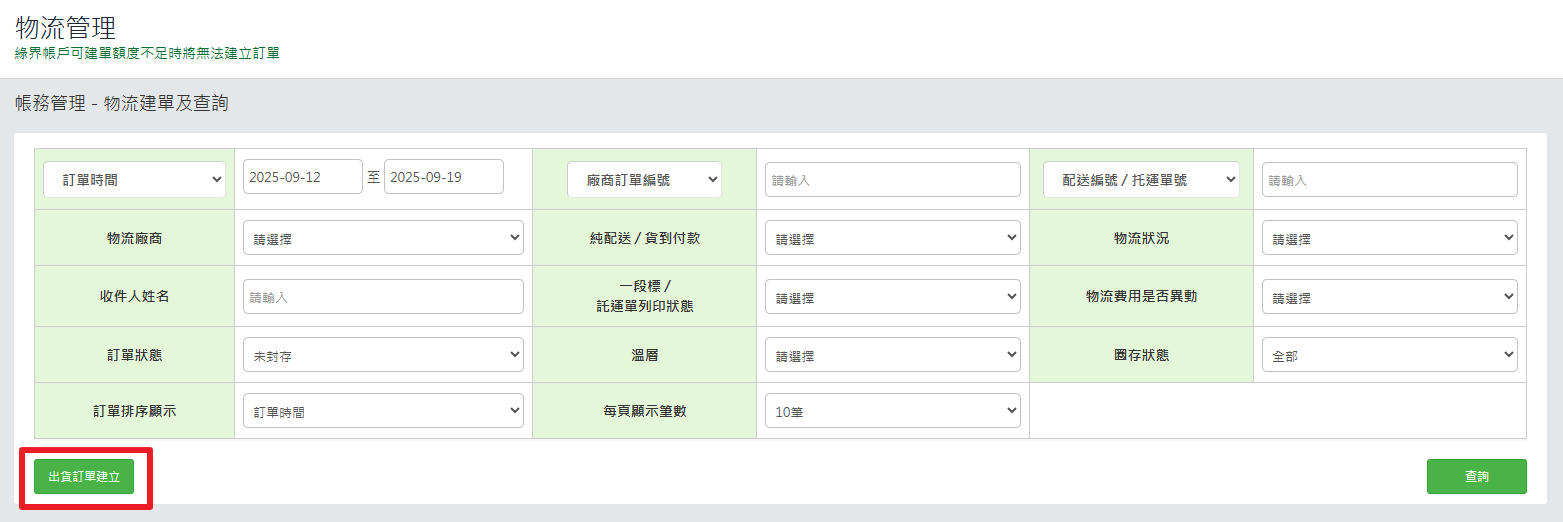Viewport: 1563px width, 522px height.
Task: Open the 一段標 / 託運單列印狀態 dropdown
Action: pos(893,297)
